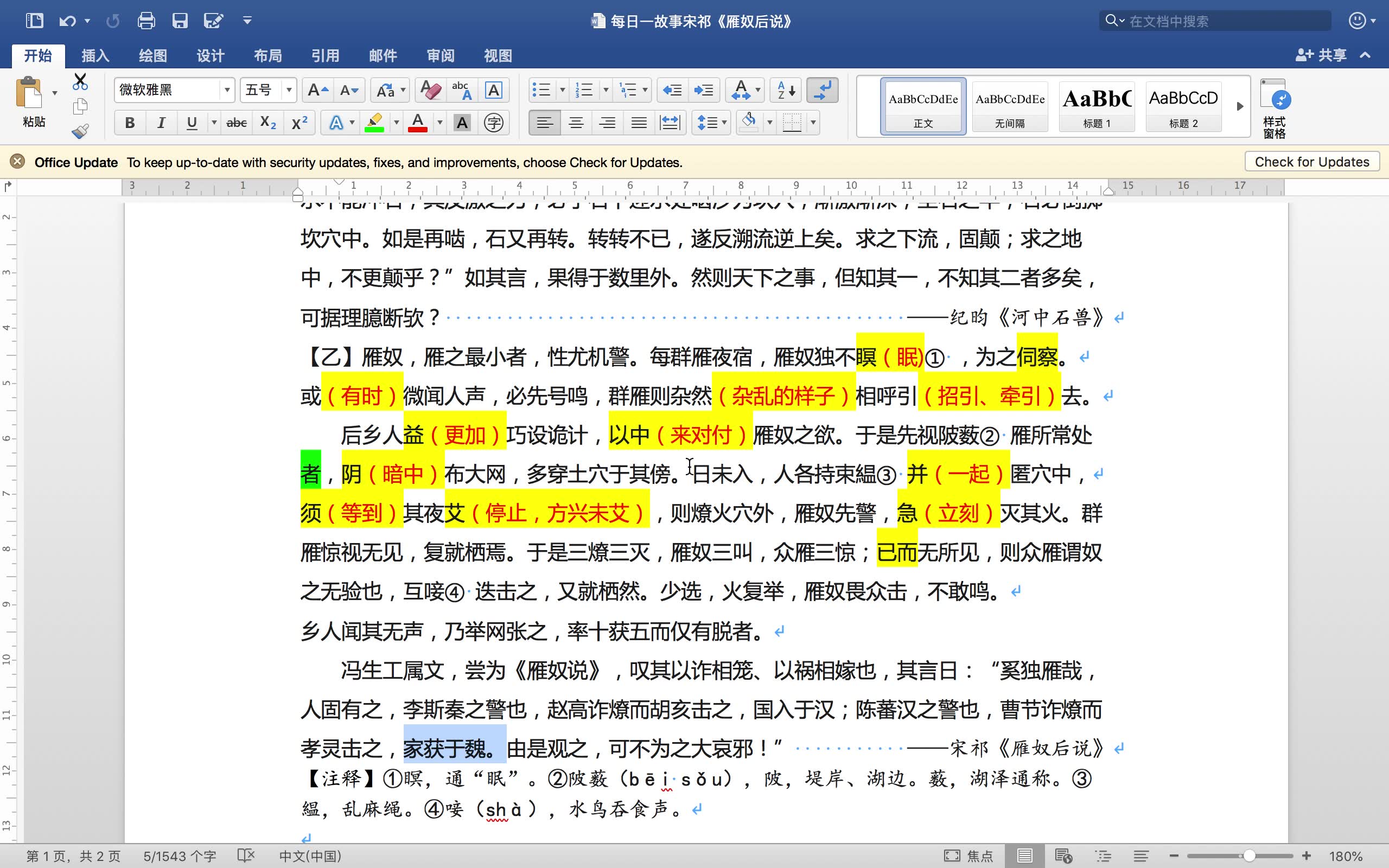Click the Redo arrow icon
The height and width of the screenshot is (868, 1389).
(113, 21)
